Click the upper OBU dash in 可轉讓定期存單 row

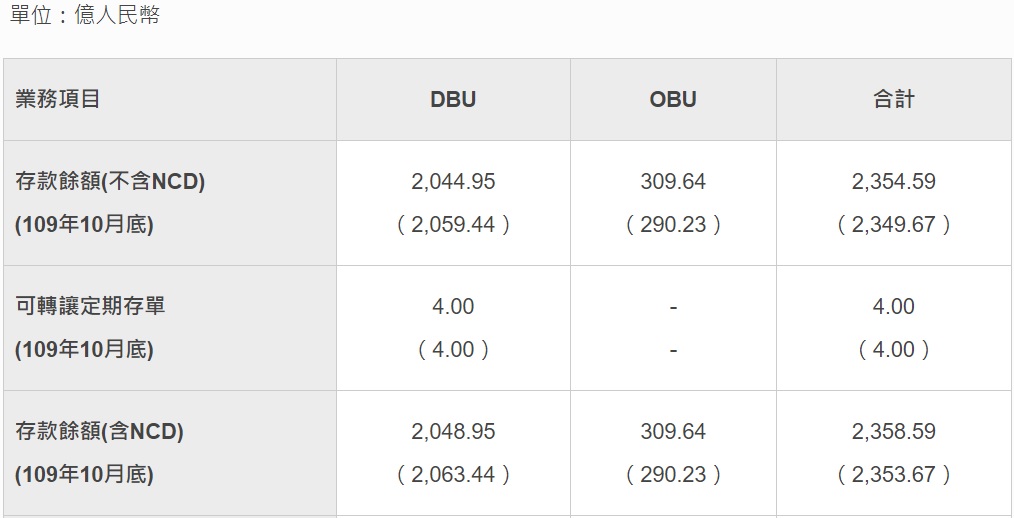coord(673,307)
